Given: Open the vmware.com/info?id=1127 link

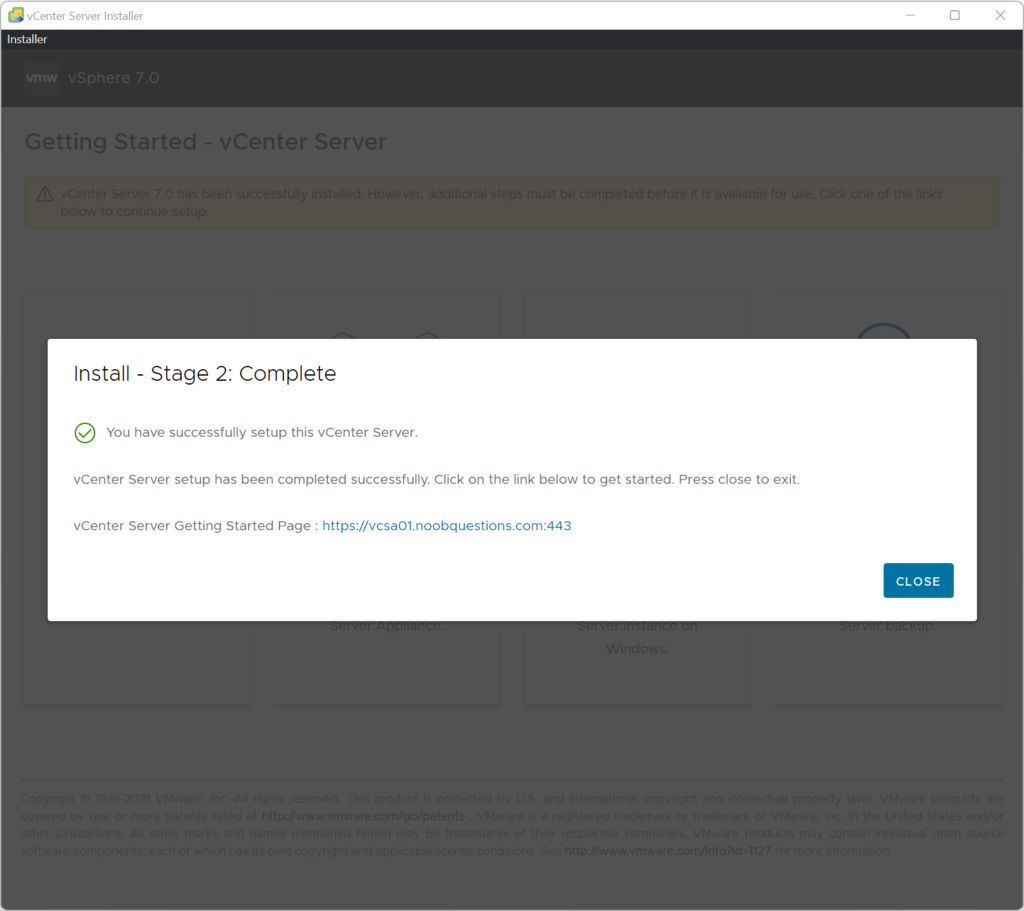Looking at the screenshot, I should (x=667, y=851).
